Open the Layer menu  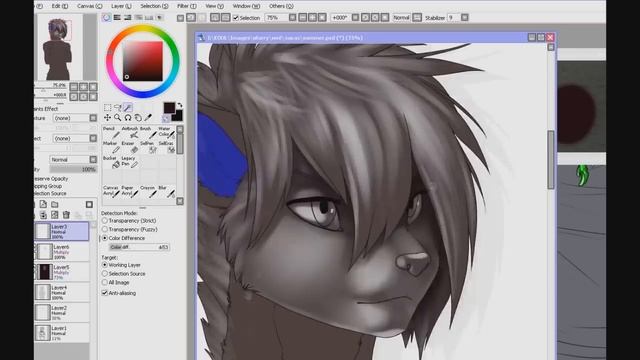[121, 6]
